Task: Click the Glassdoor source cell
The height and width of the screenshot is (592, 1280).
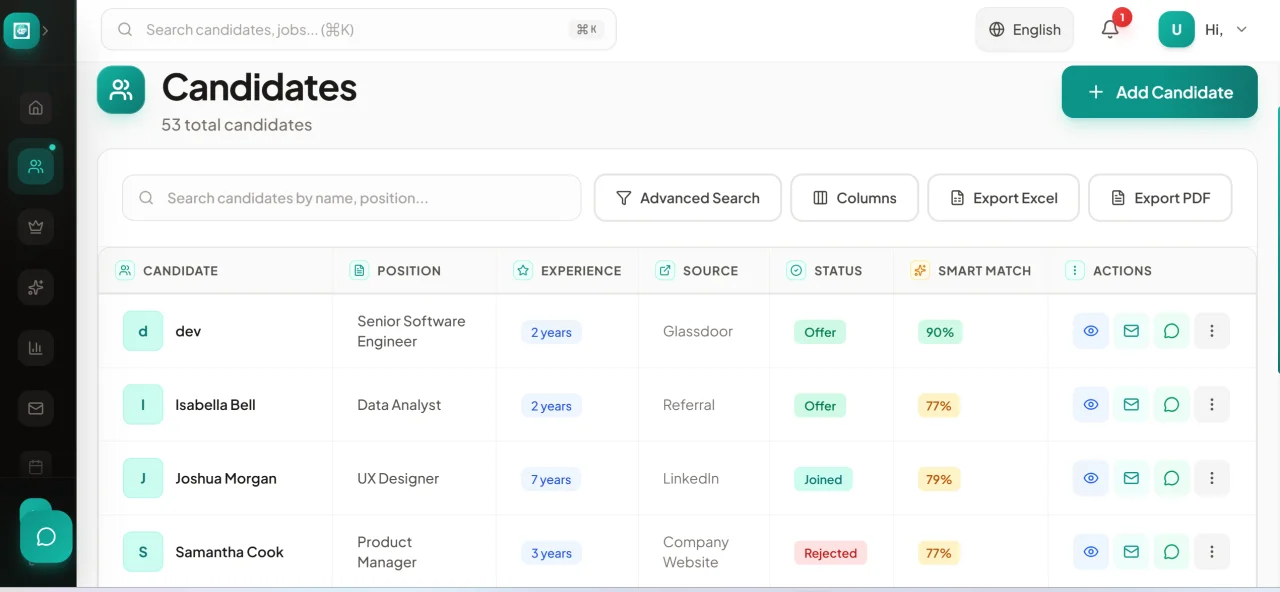Action: 698,331
